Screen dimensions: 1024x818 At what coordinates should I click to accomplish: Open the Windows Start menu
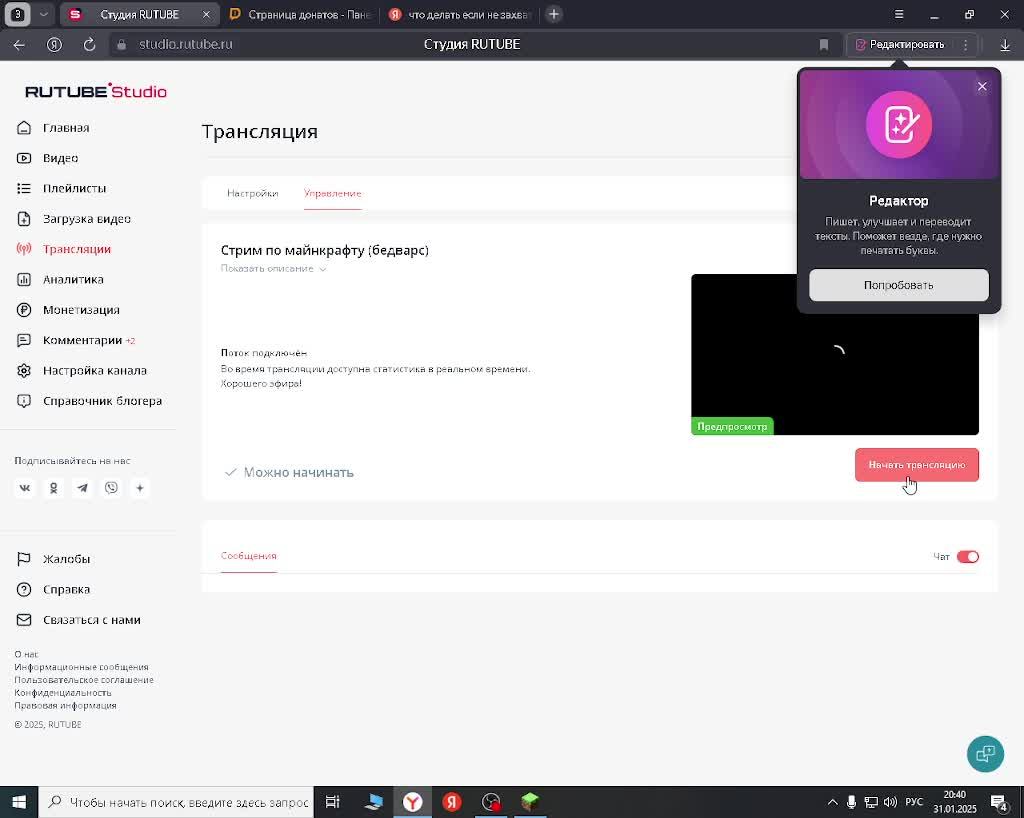click(x=19, y=802)
